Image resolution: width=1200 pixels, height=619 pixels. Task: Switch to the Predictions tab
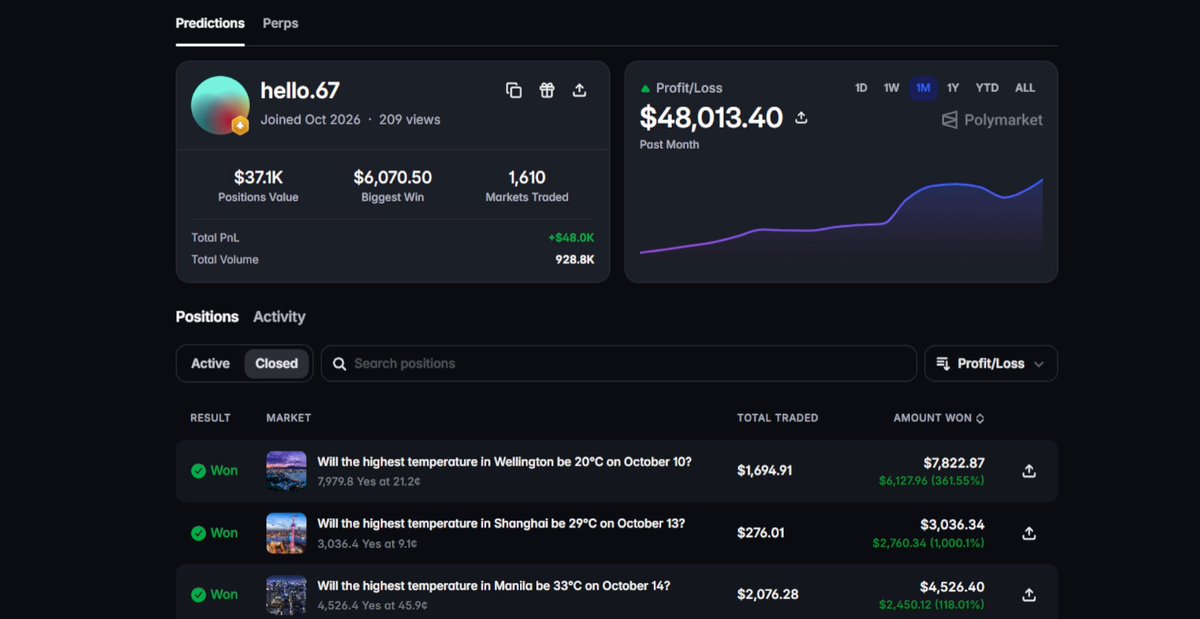pyautogui.click(x=210, y=23)
